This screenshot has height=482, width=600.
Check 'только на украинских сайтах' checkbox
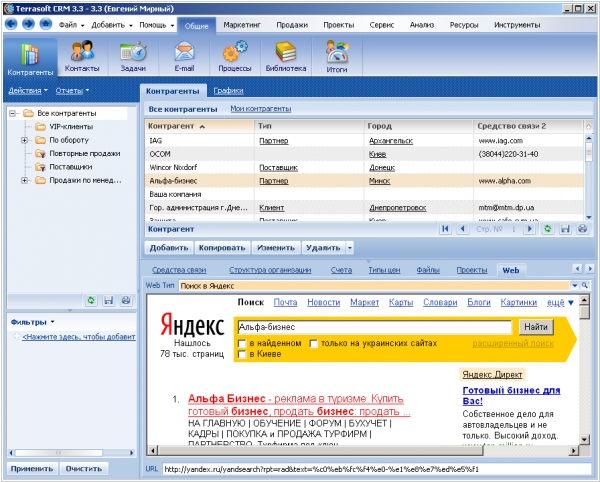313,344
